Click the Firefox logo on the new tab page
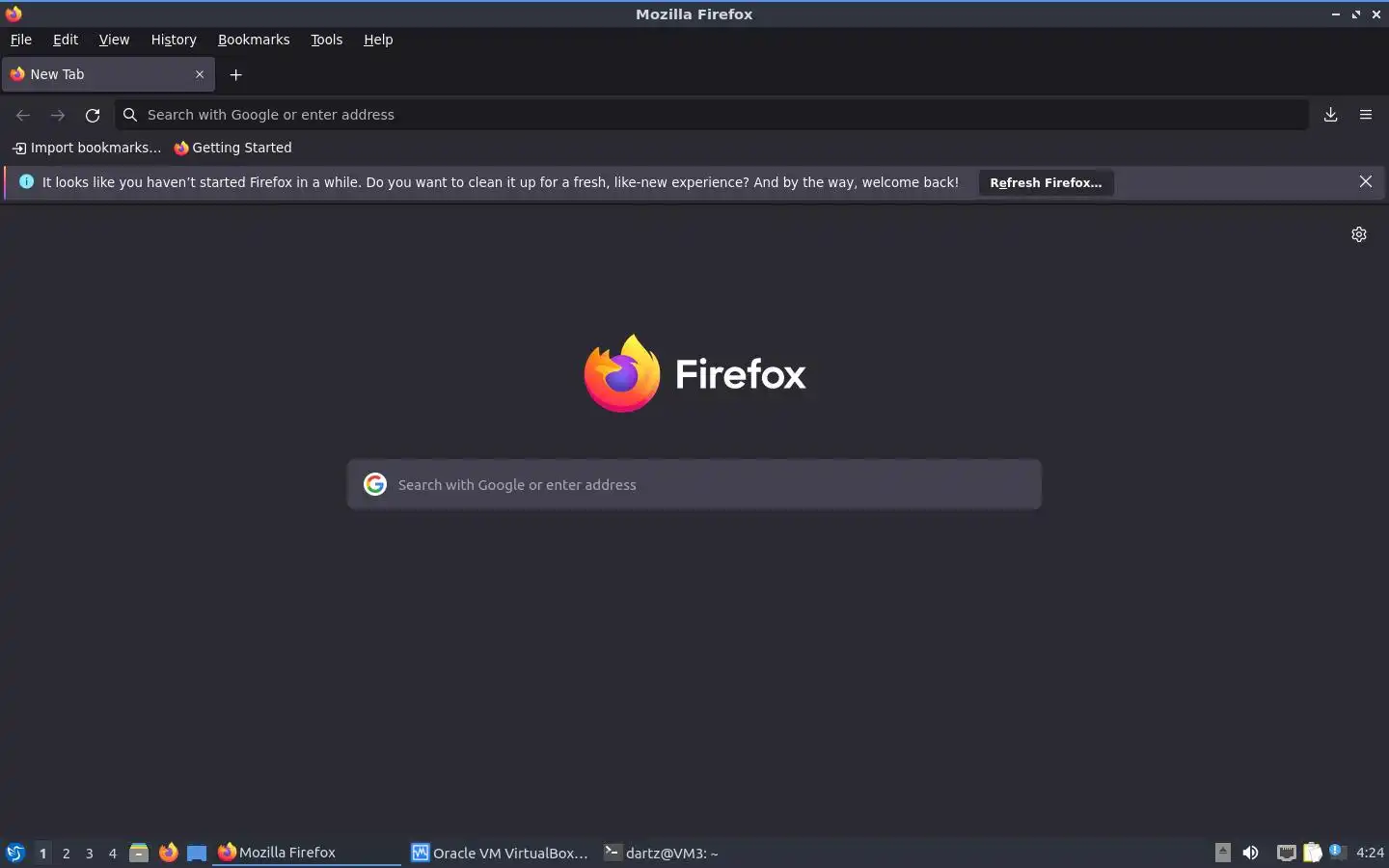The width and height of the screenshot is (1389, 868). pos(694,373)
